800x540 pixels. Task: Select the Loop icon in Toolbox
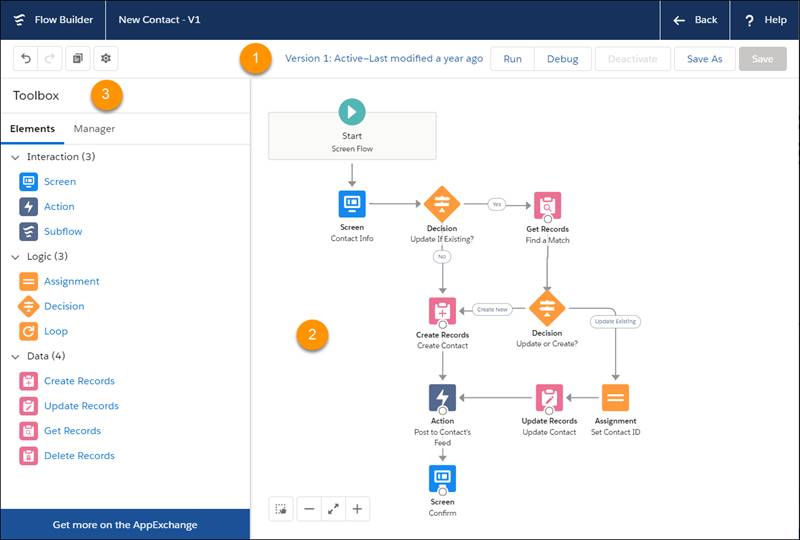(29, 331)
